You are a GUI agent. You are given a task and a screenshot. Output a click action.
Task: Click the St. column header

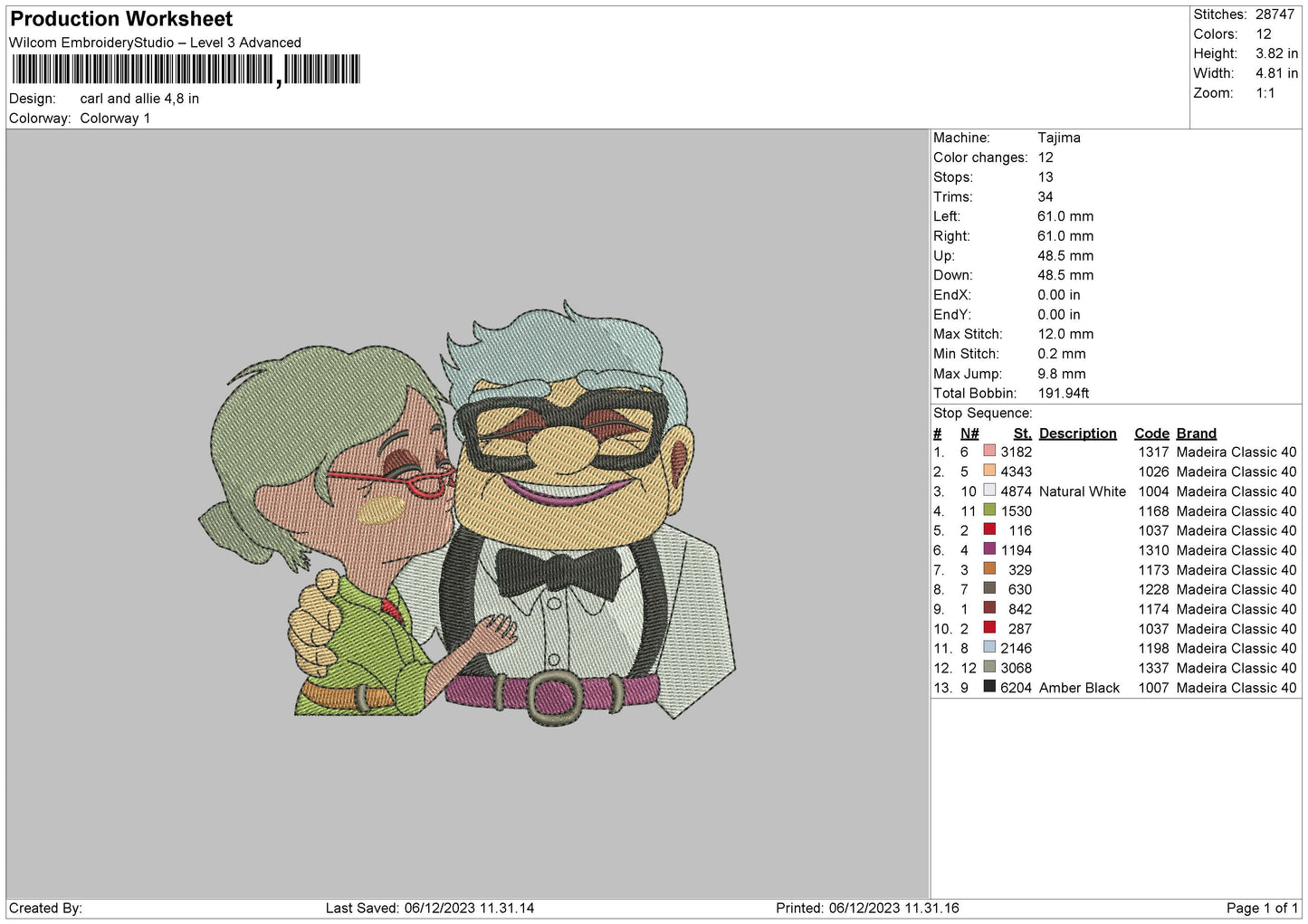[1022, 433]
